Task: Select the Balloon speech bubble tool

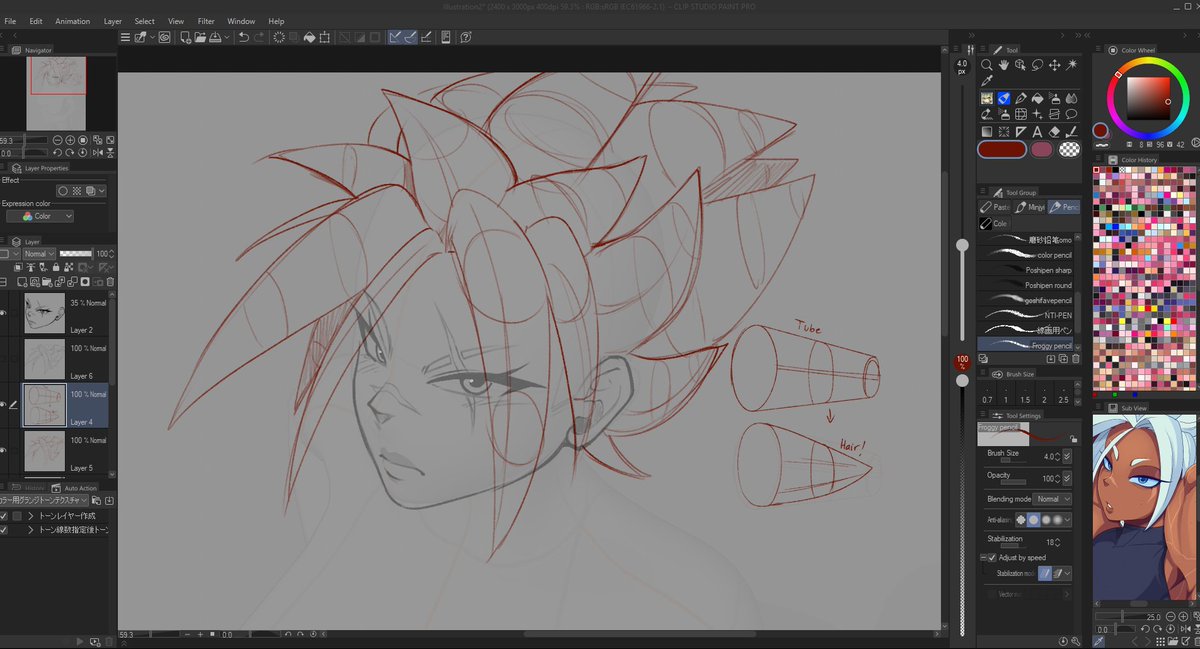Action: [1071, 114]
